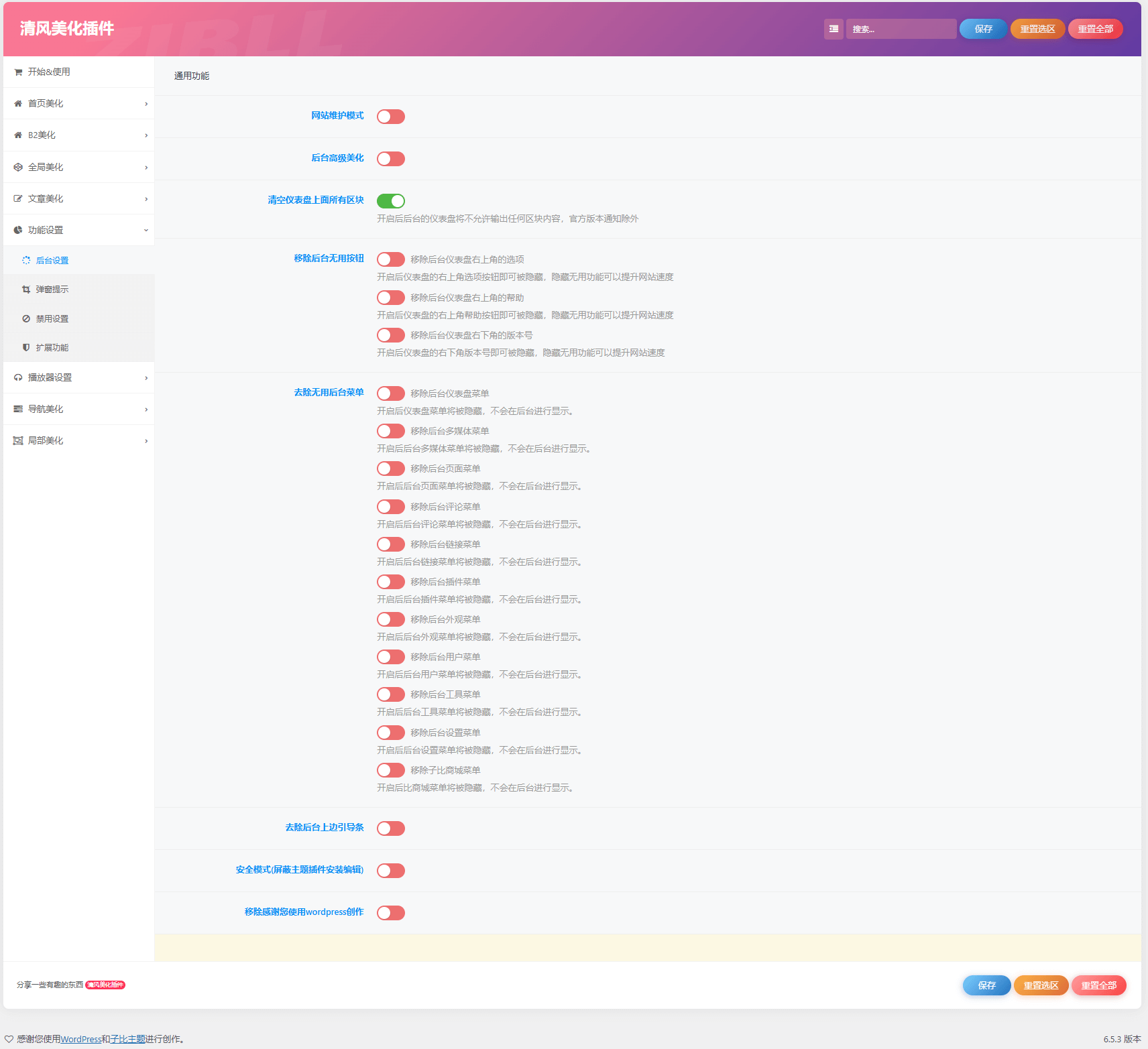Click the 搜索 search input field
Screen dimensions: 1148x1049
point(901,29)
